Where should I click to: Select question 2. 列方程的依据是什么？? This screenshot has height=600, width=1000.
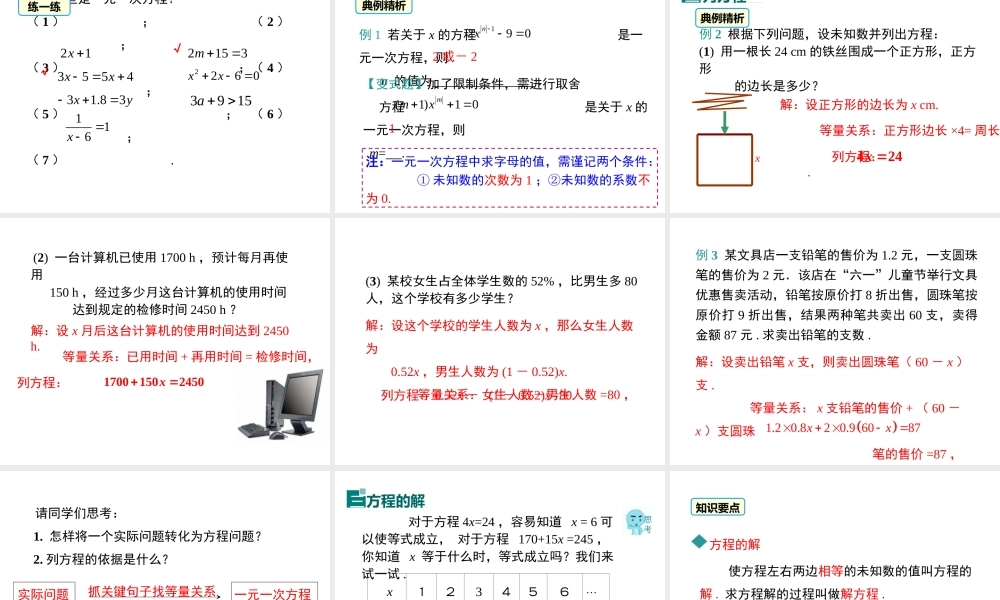pos(101,559)
